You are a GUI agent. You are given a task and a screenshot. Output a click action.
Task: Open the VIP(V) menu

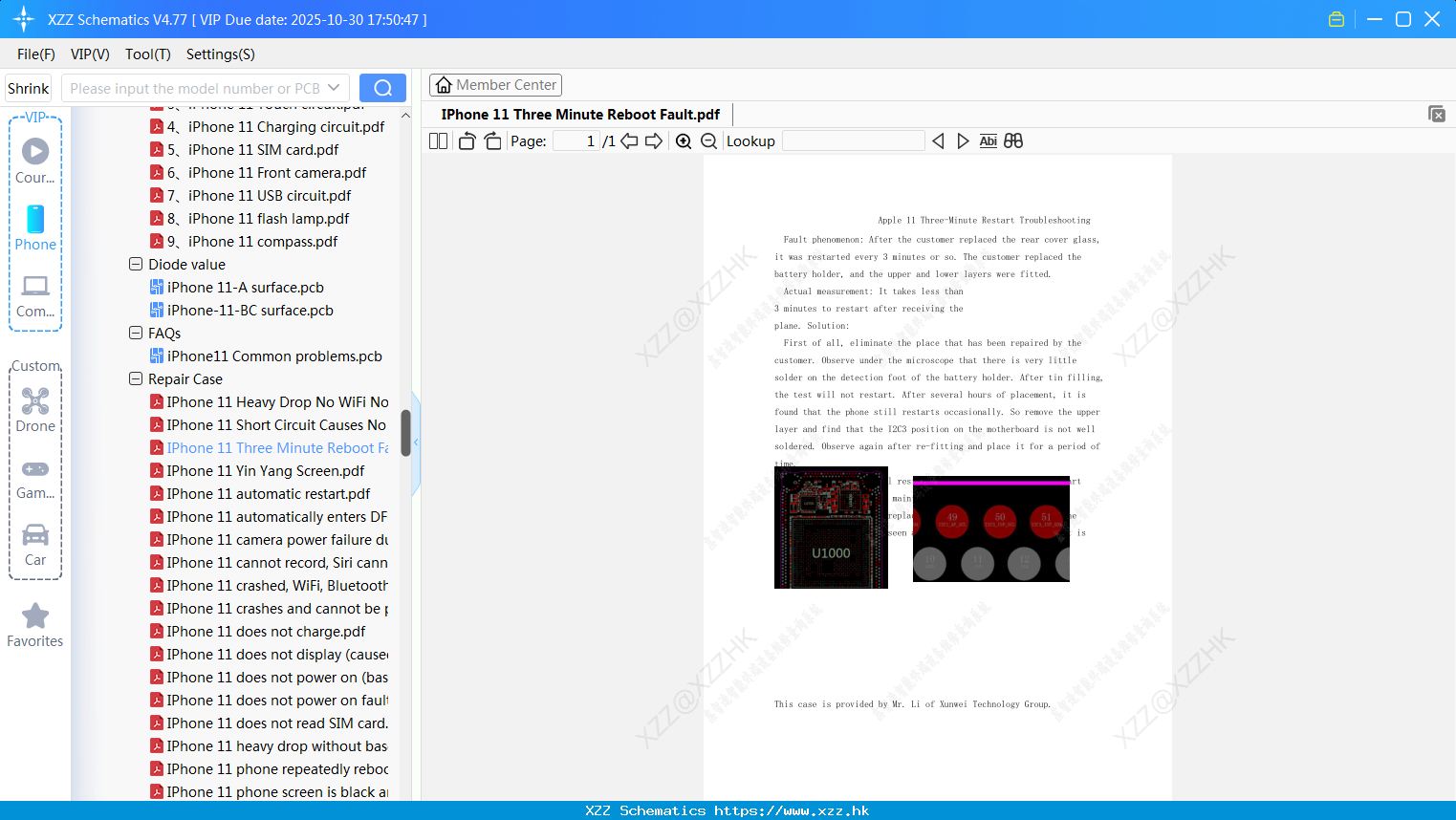90,54
